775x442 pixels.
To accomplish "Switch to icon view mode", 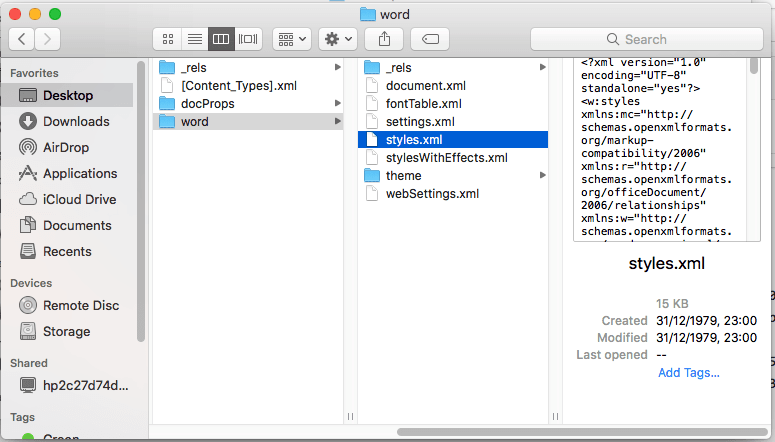I will tap(168, 39).
